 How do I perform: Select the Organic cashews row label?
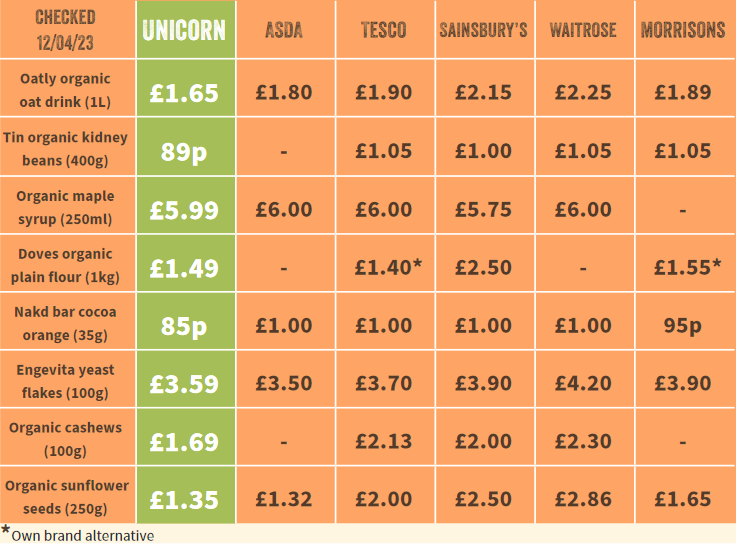(65, 439)
